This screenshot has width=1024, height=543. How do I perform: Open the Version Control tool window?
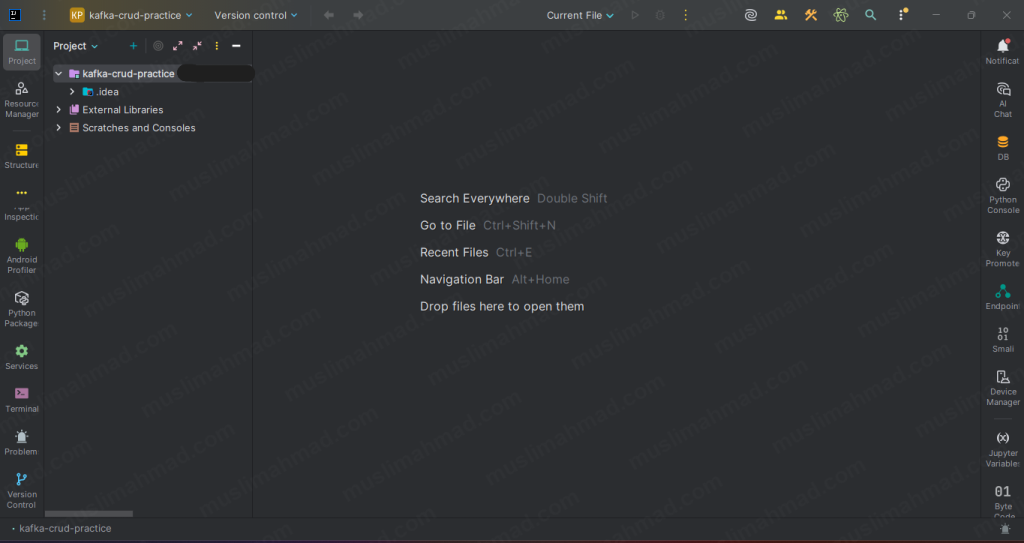click(x=22, y=491)
